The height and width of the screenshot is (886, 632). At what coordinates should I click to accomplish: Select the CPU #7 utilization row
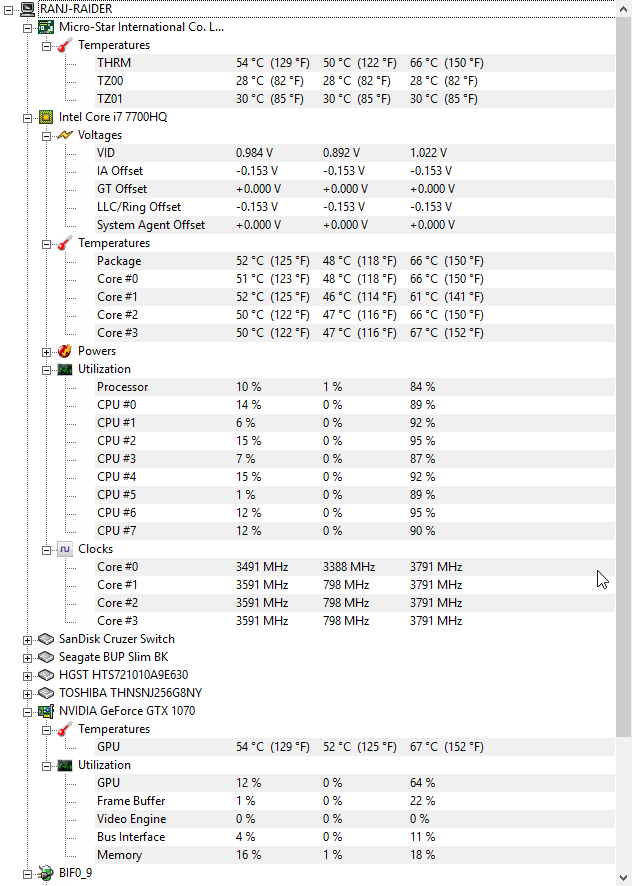pyautogui.click(x=116, y=531)
